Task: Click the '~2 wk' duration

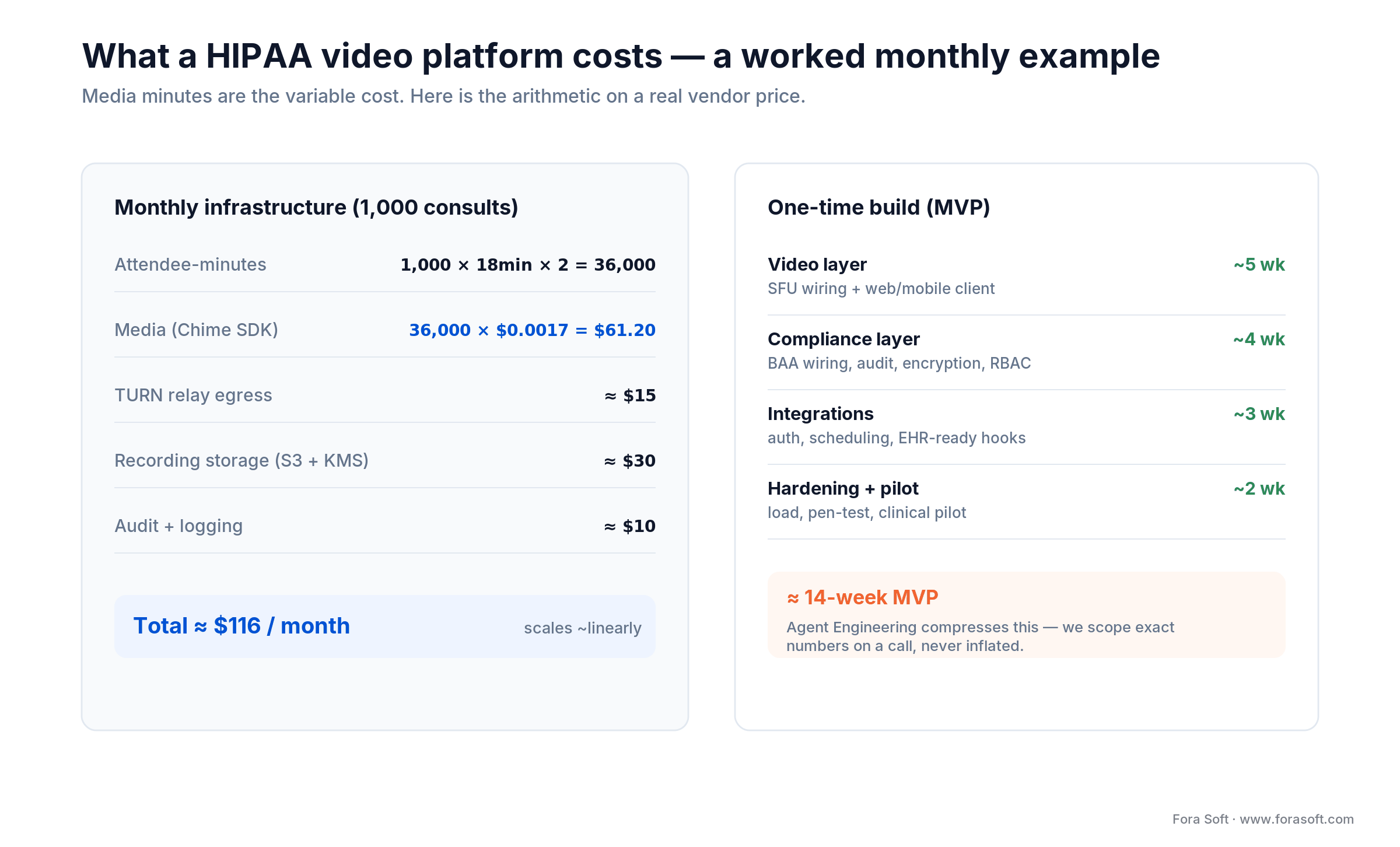Action: point(1259,489)
